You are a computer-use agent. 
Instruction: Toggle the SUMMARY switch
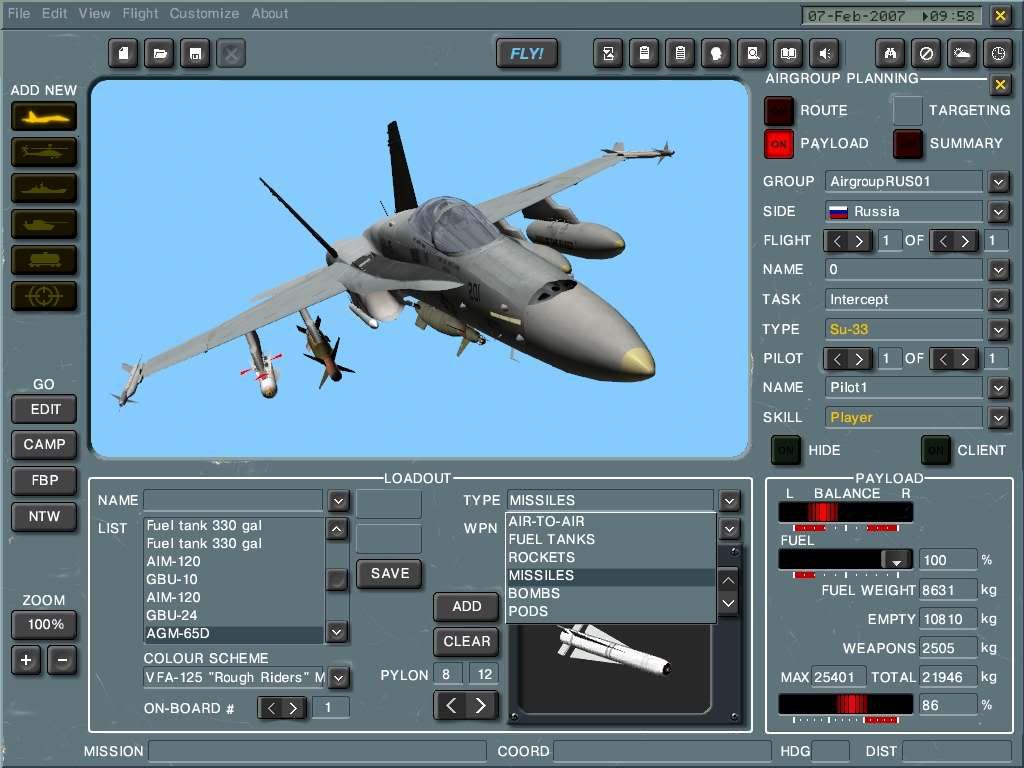coord(908,144)
